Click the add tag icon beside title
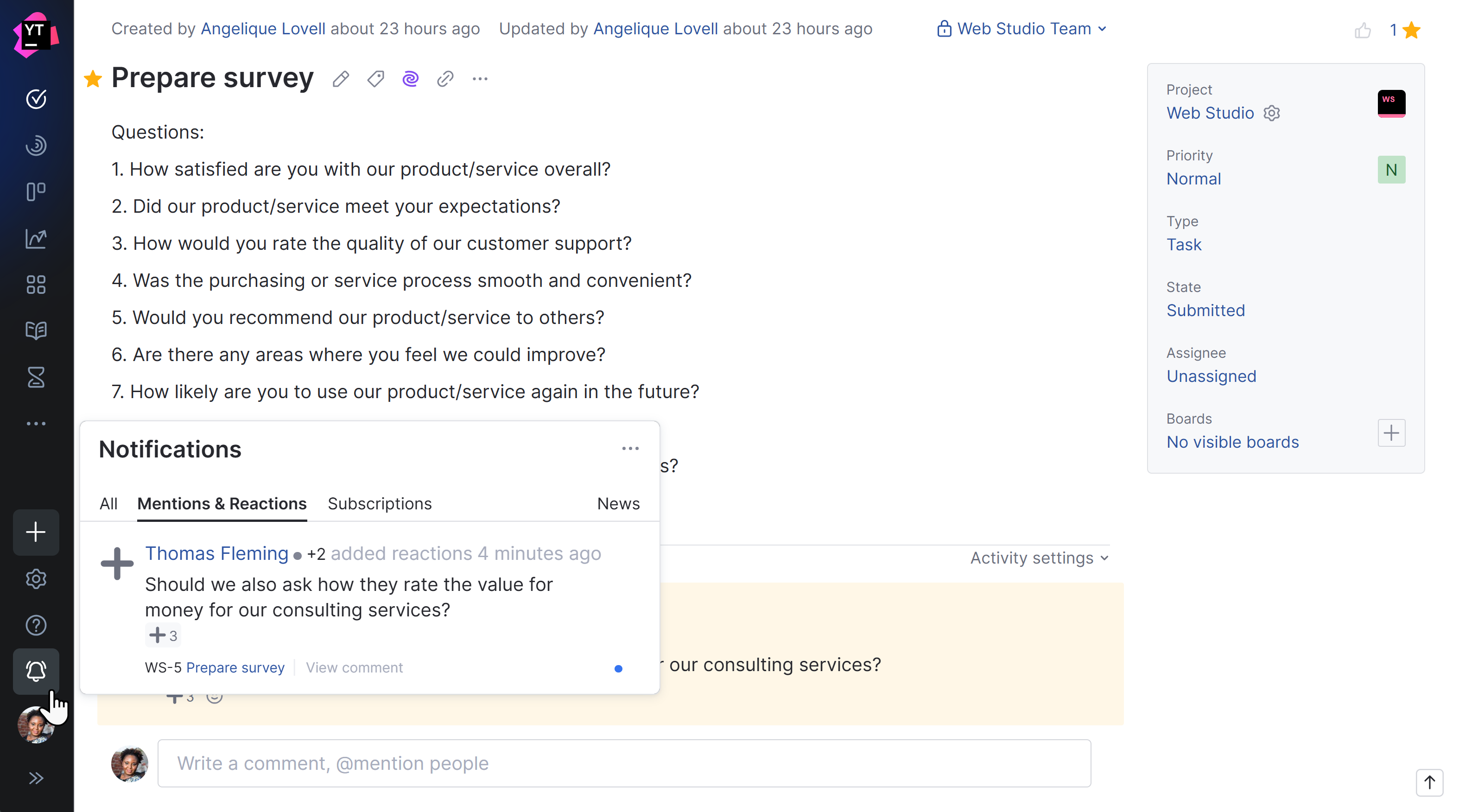The width and height of the screenshot is (1459, 812). 375,79
